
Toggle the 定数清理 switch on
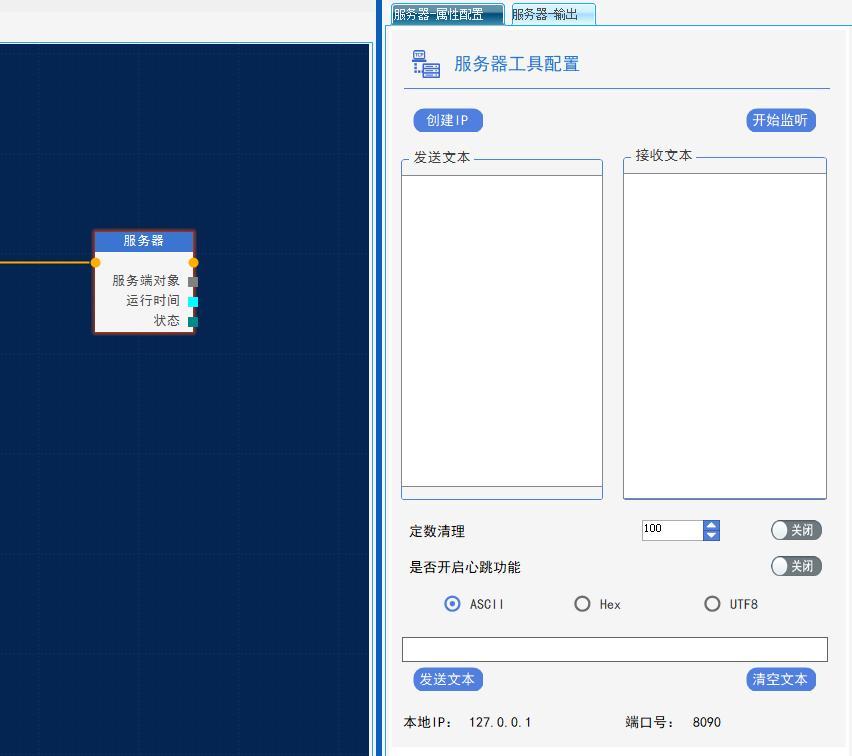pos(795,530)
